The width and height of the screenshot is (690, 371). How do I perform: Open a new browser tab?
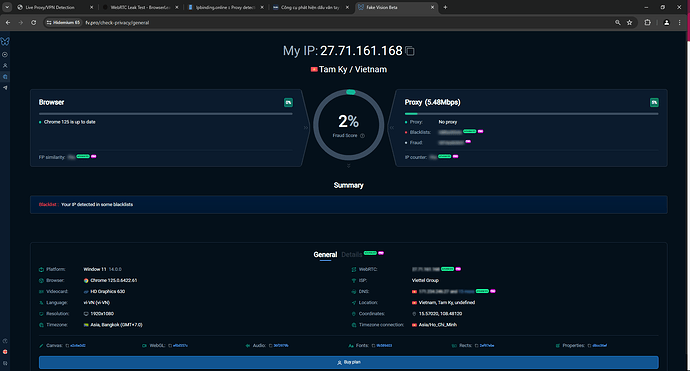445,7
